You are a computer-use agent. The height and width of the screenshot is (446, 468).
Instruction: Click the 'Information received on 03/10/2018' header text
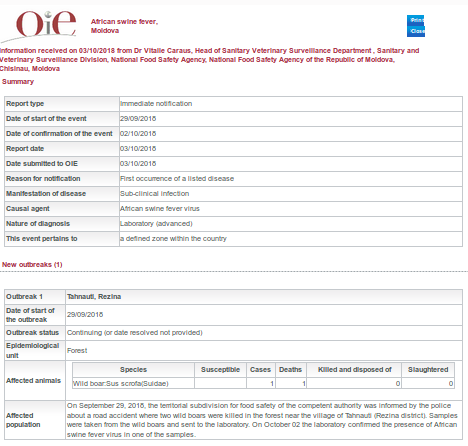(209, 60)
